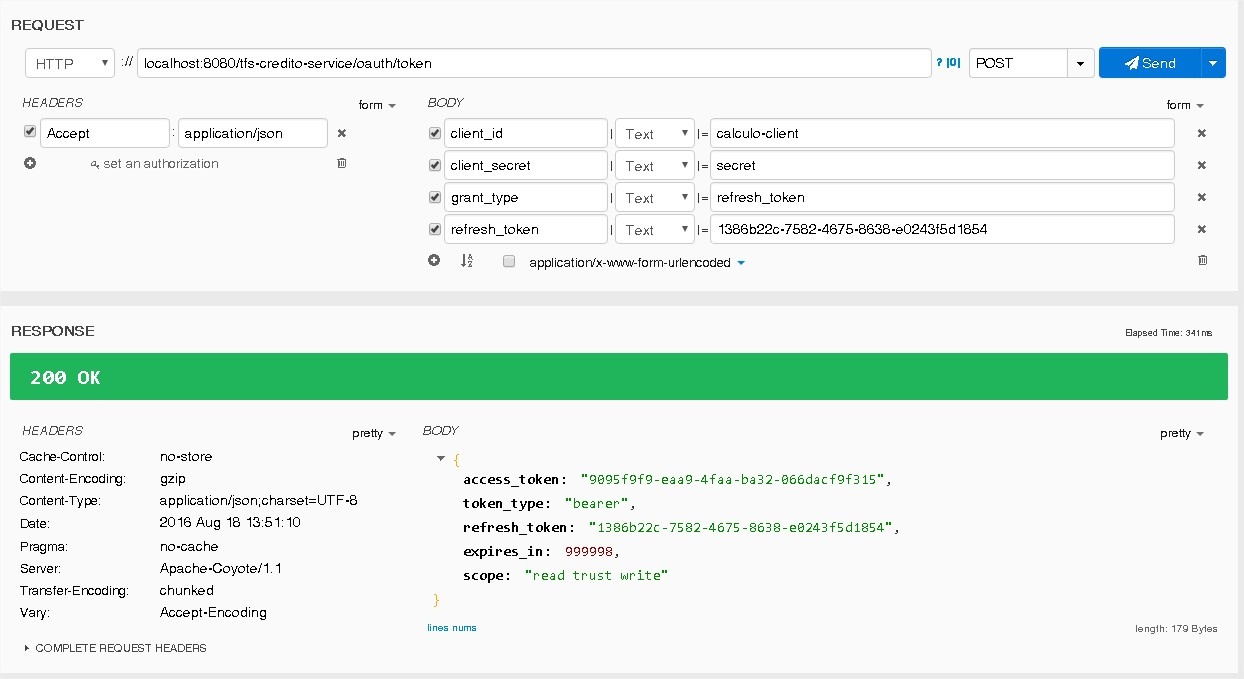
Task: Sort body parameters alphabetically
Action: coord(466,261)
